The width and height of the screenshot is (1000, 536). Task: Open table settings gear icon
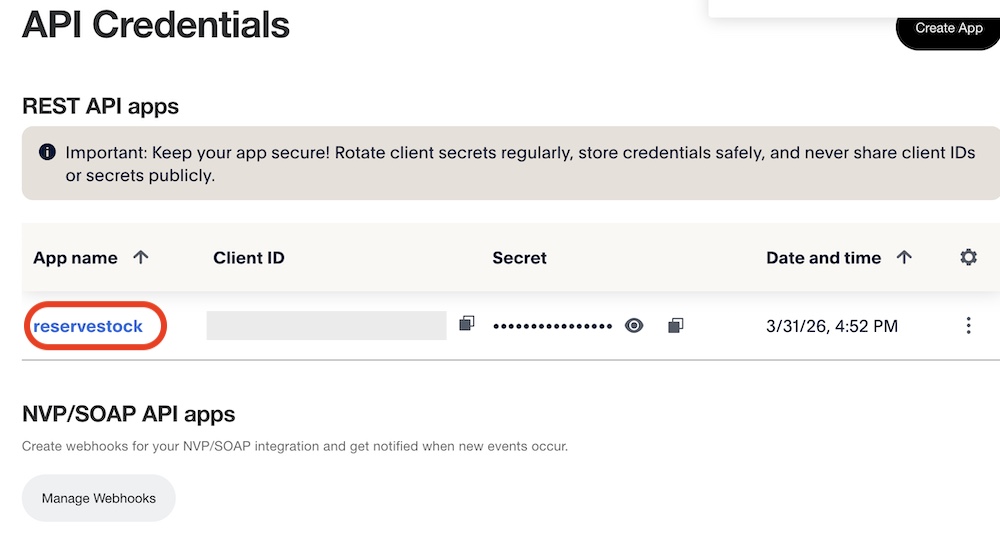(968, 257)
